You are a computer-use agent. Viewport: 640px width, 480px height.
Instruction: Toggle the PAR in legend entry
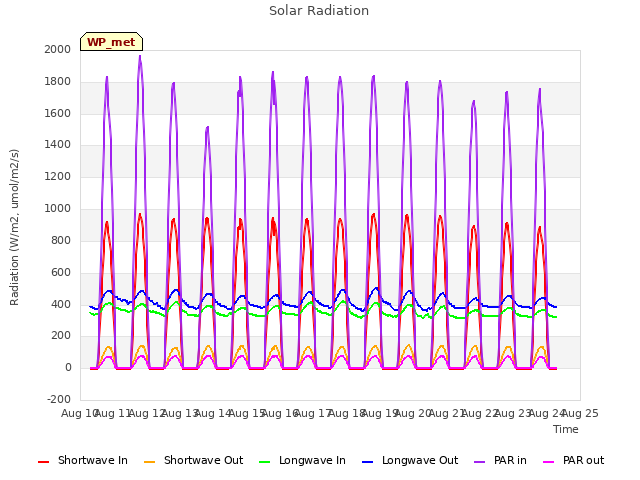500,460
